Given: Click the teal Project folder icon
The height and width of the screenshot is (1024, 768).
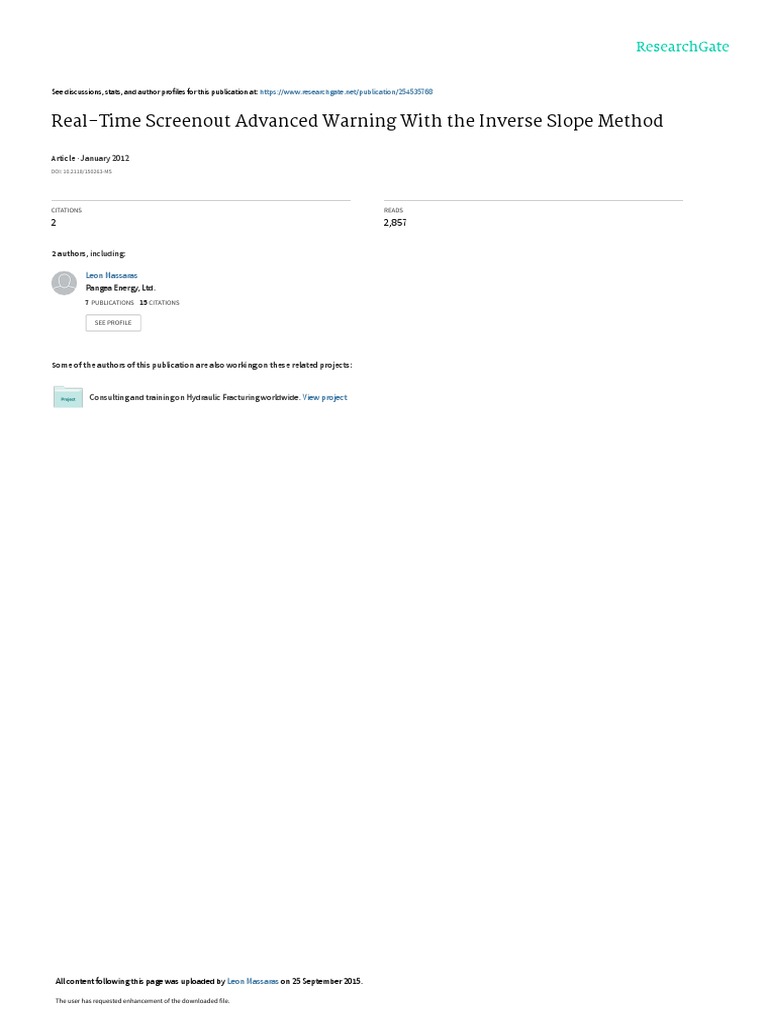Looking at the screenshot, I should (68, 397).
